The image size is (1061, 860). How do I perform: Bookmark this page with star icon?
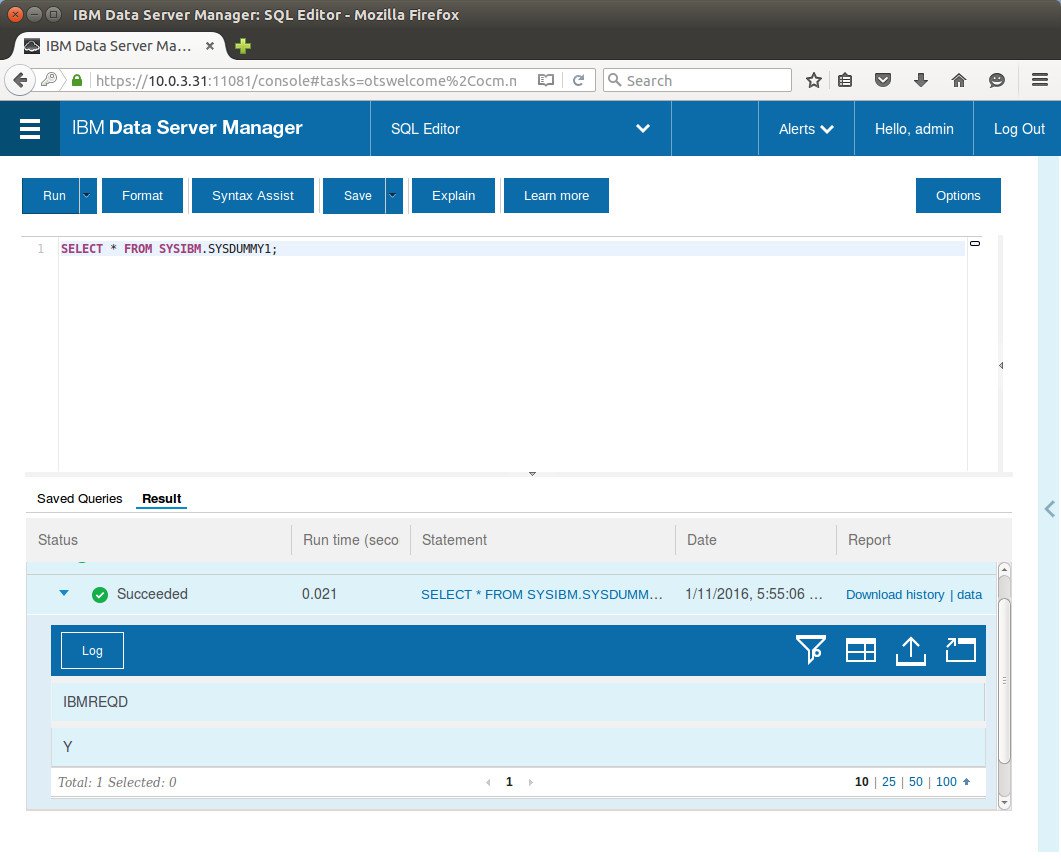tap(814, 81)
